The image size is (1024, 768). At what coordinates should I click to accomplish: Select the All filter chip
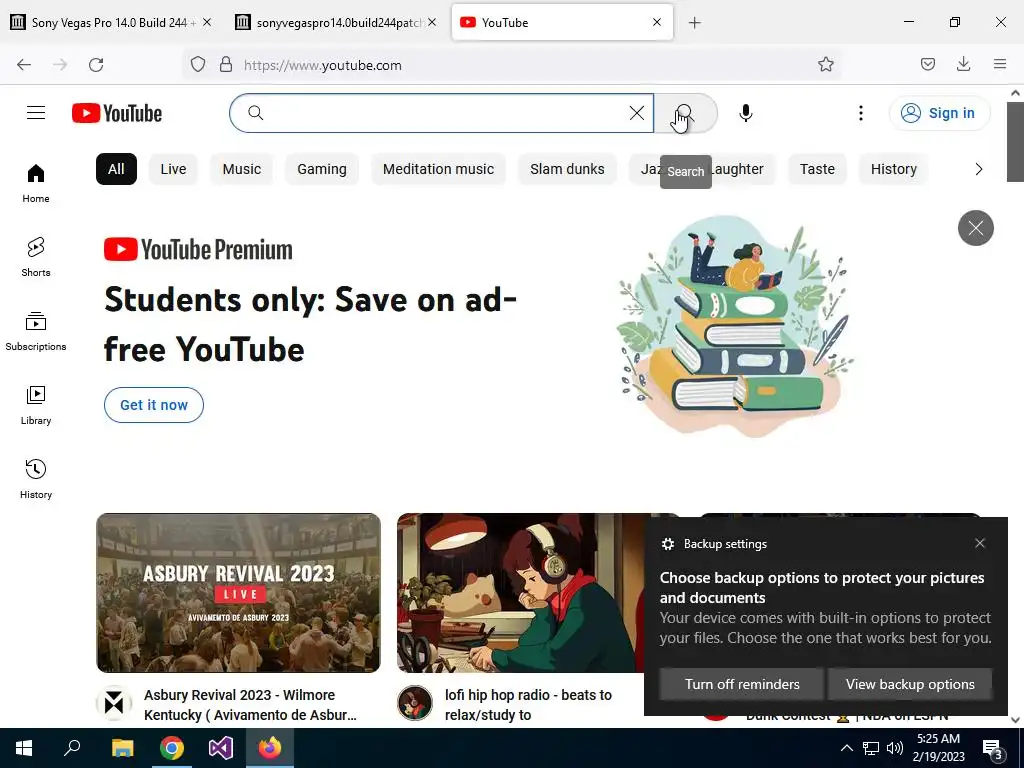click(x=116, y=169)
